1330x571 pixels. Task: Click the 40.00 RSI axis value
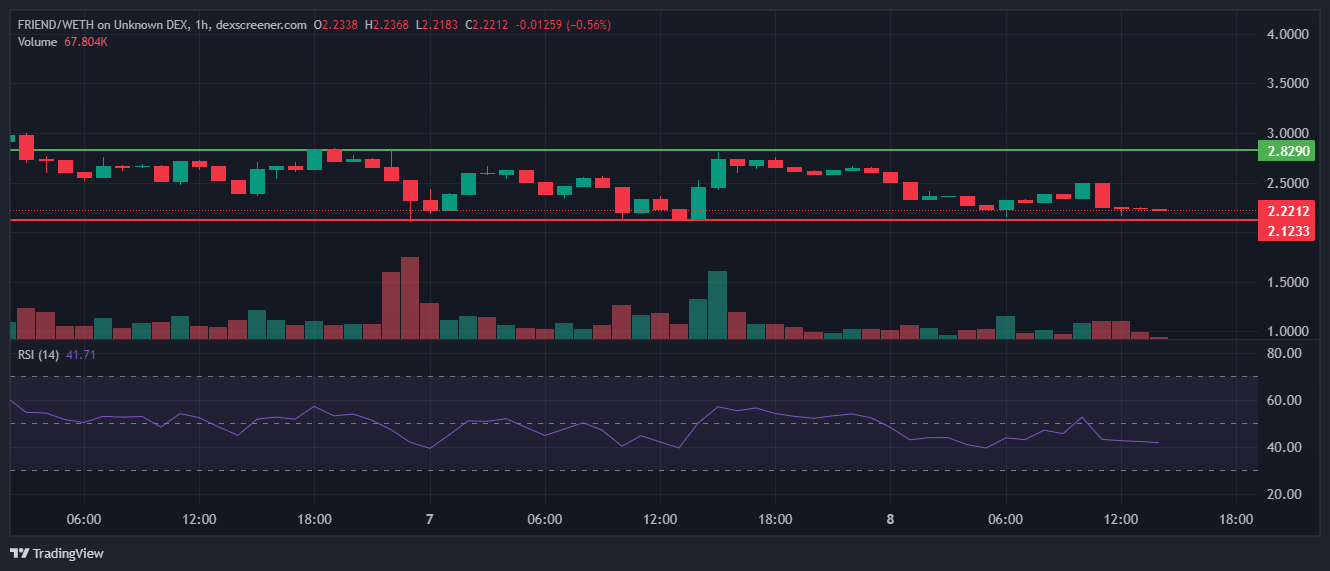click(x=1284, y=447)
